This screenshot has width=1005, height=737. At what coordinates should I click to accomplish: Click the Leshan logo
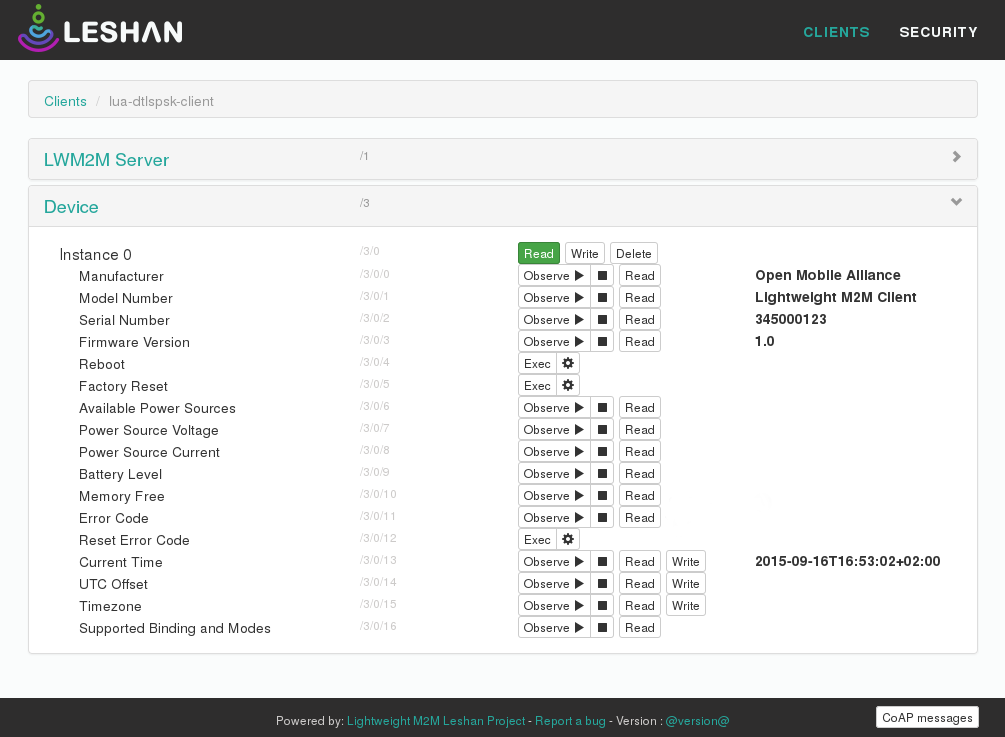coord(100,29)
